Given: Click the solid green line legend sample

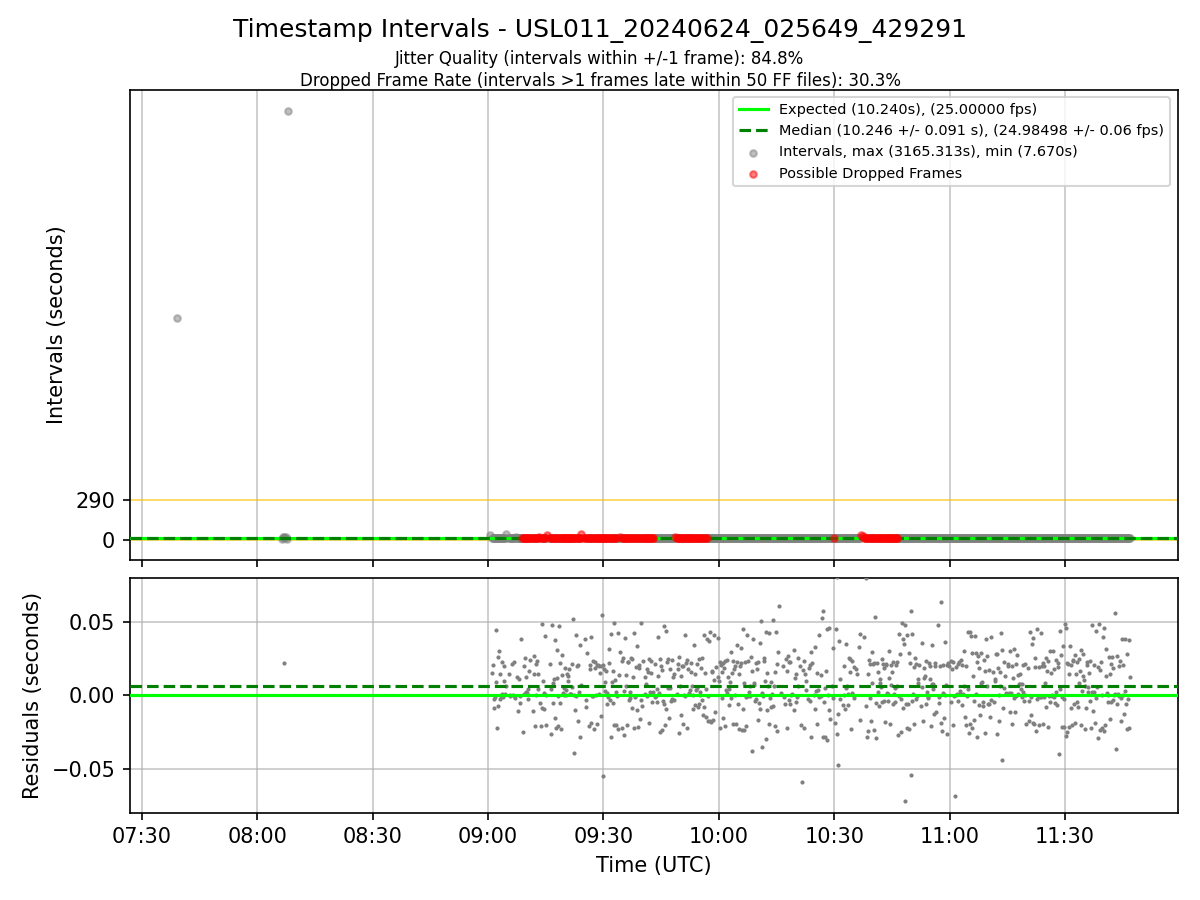Looking at the screenshot, I should pyautogui.click(x=753, y=109).
